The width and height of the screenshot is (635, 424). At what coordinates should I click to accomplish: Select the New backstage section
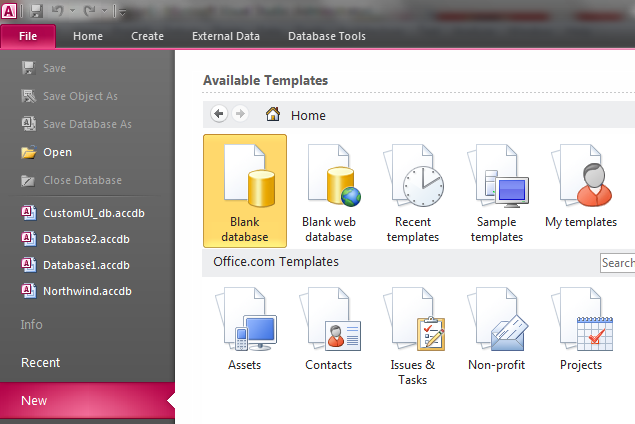[87, 401]
